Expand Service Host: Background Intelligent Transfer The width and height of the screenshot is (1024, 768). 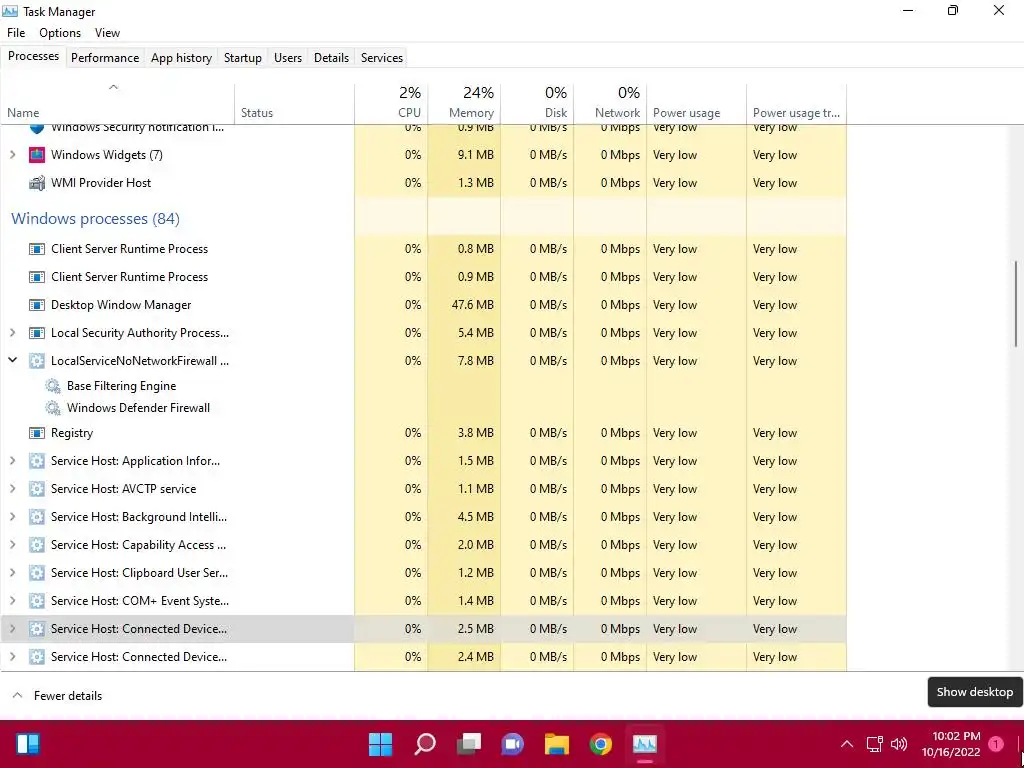(12, 517)
